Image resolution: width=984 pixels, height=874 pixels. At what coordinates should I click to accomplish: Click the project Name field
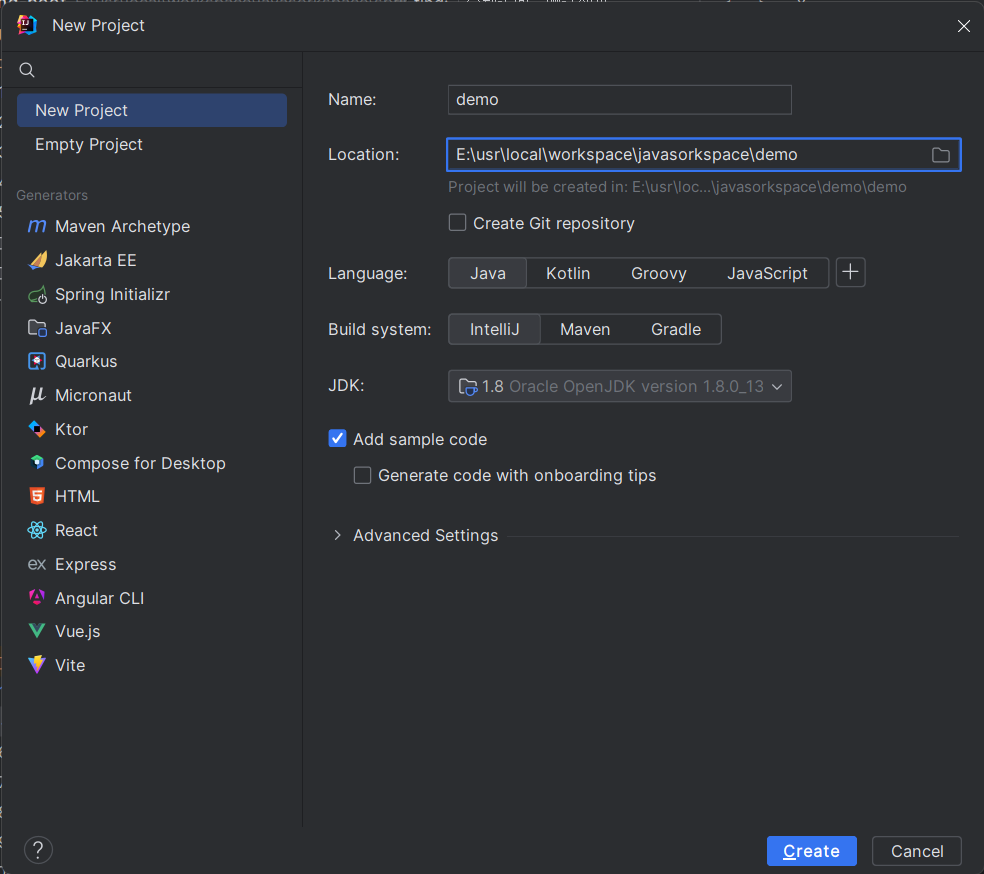(619, 100)
